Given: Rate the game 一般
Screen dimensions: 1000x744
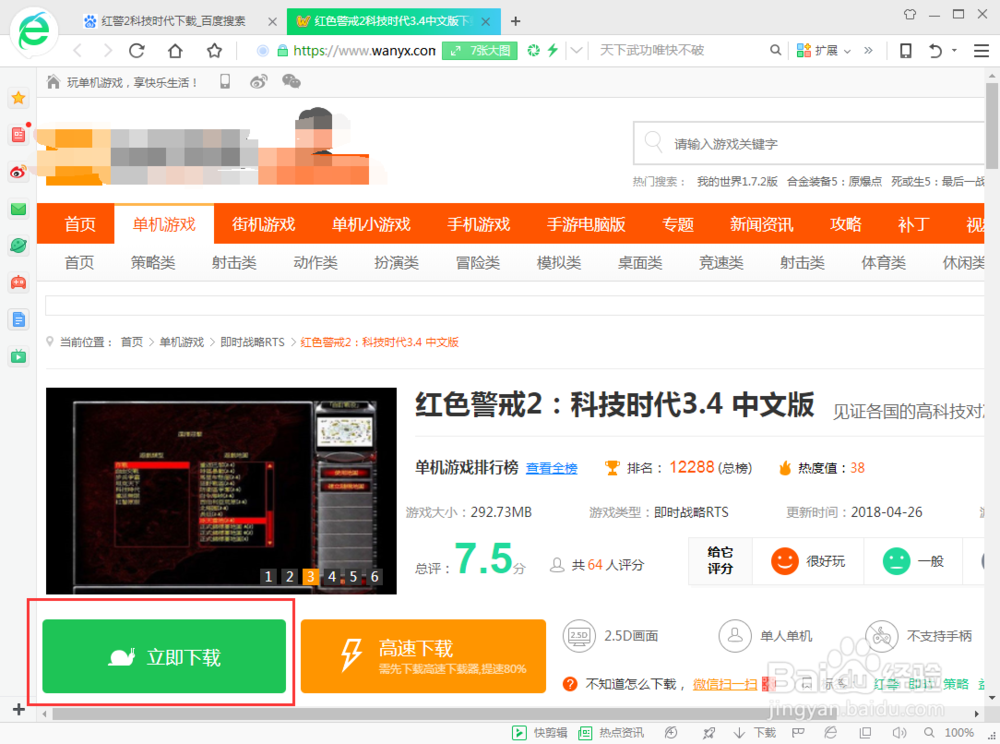Looking at the screenshot, I should click(913, 561).
